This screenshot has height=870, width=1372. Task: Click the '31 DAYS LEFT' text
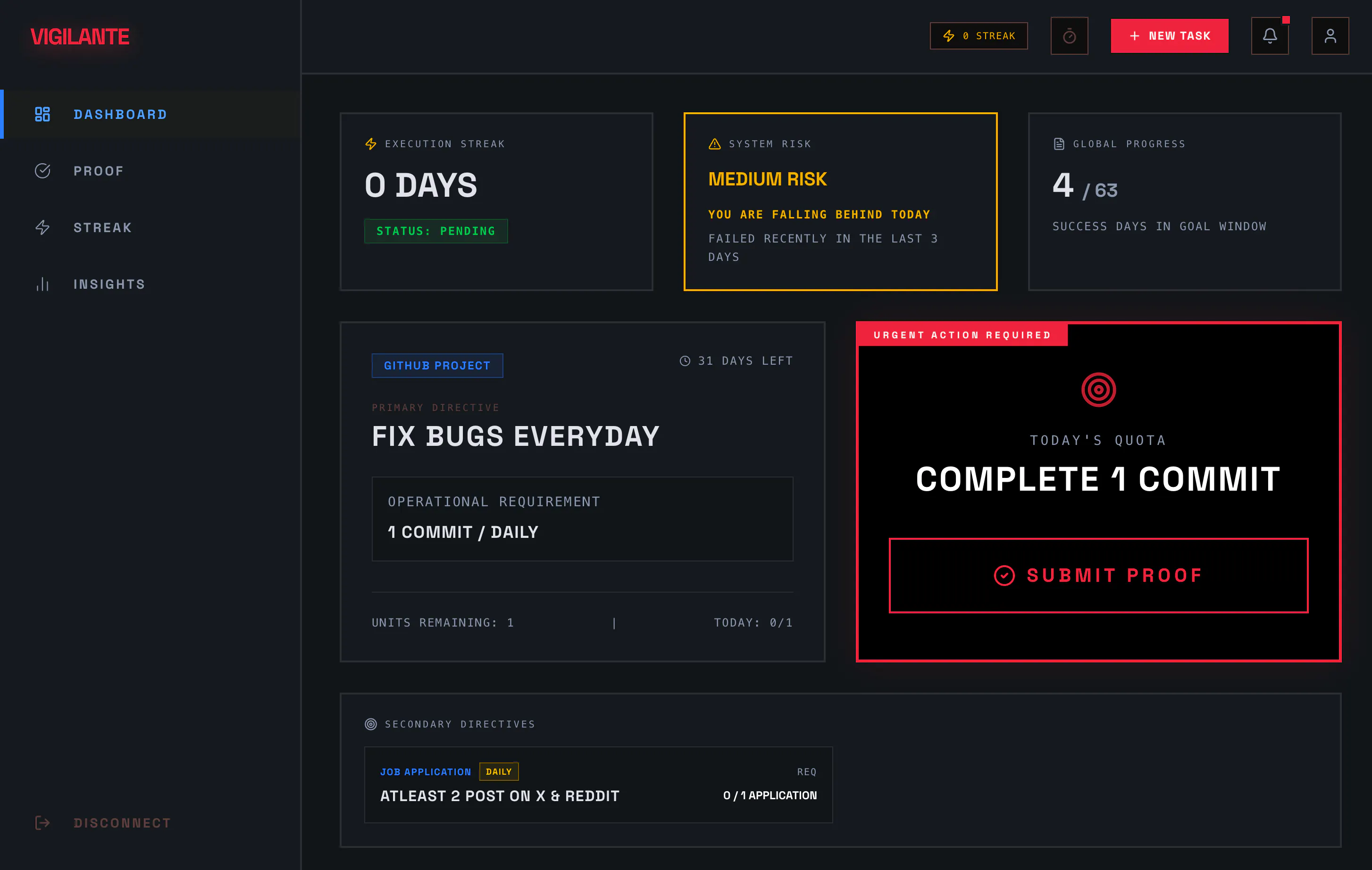(745, 360)
